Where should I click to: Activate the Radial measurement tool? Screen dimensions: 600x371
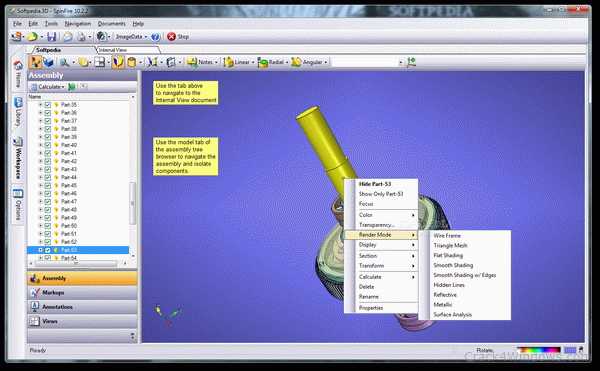pos(272,62)
